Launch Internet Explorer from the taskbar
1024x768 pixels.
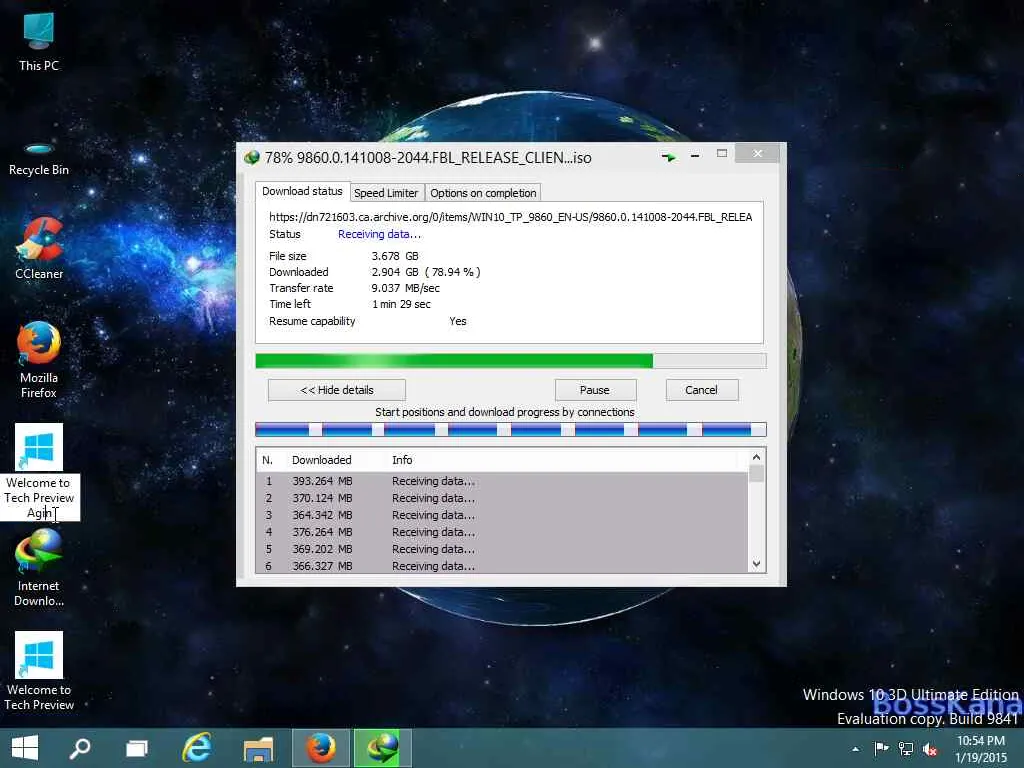tap(197, 748)
